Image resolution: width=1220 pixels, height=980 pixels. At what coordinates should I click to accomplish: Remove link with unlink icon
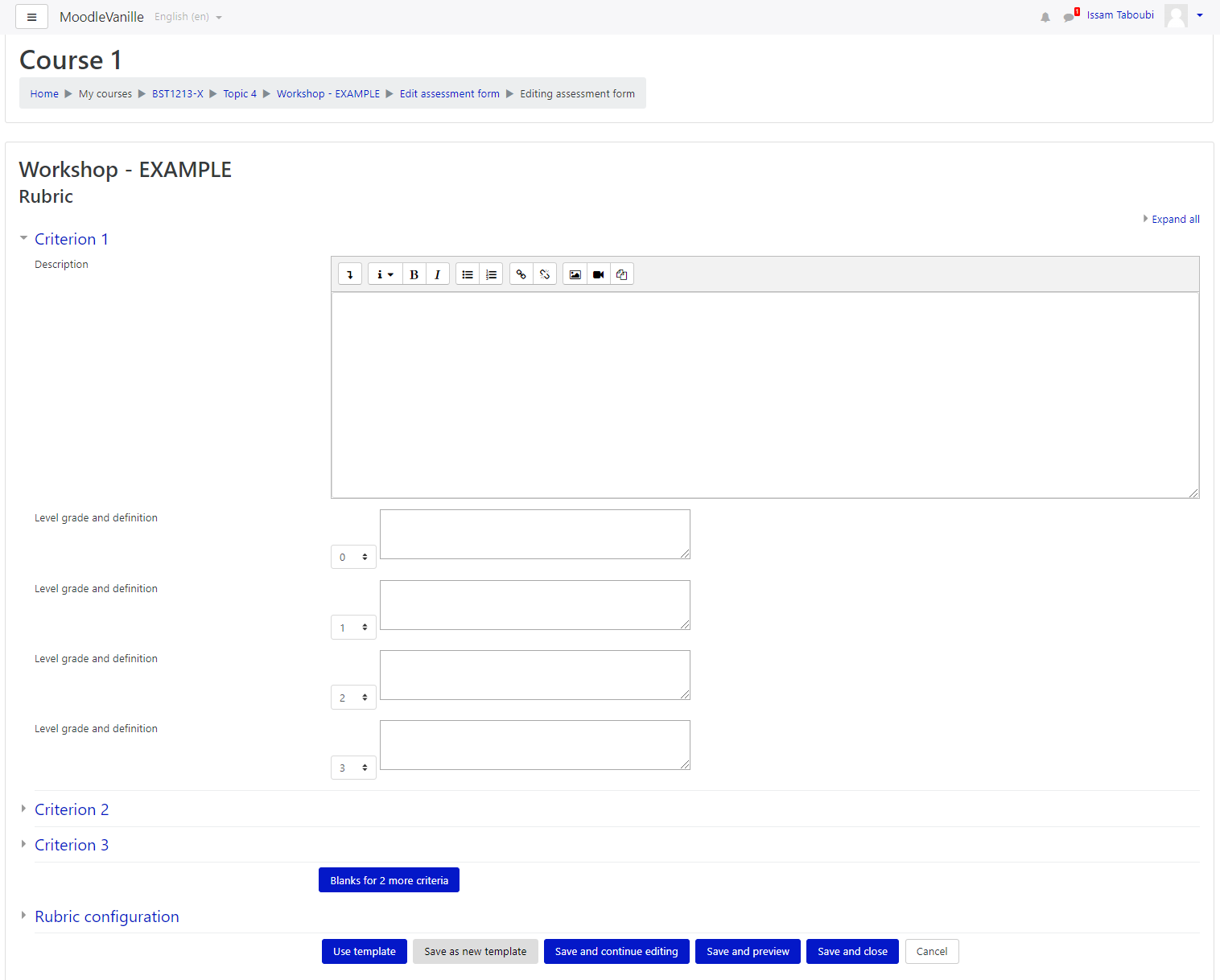(x=545, y=274)
